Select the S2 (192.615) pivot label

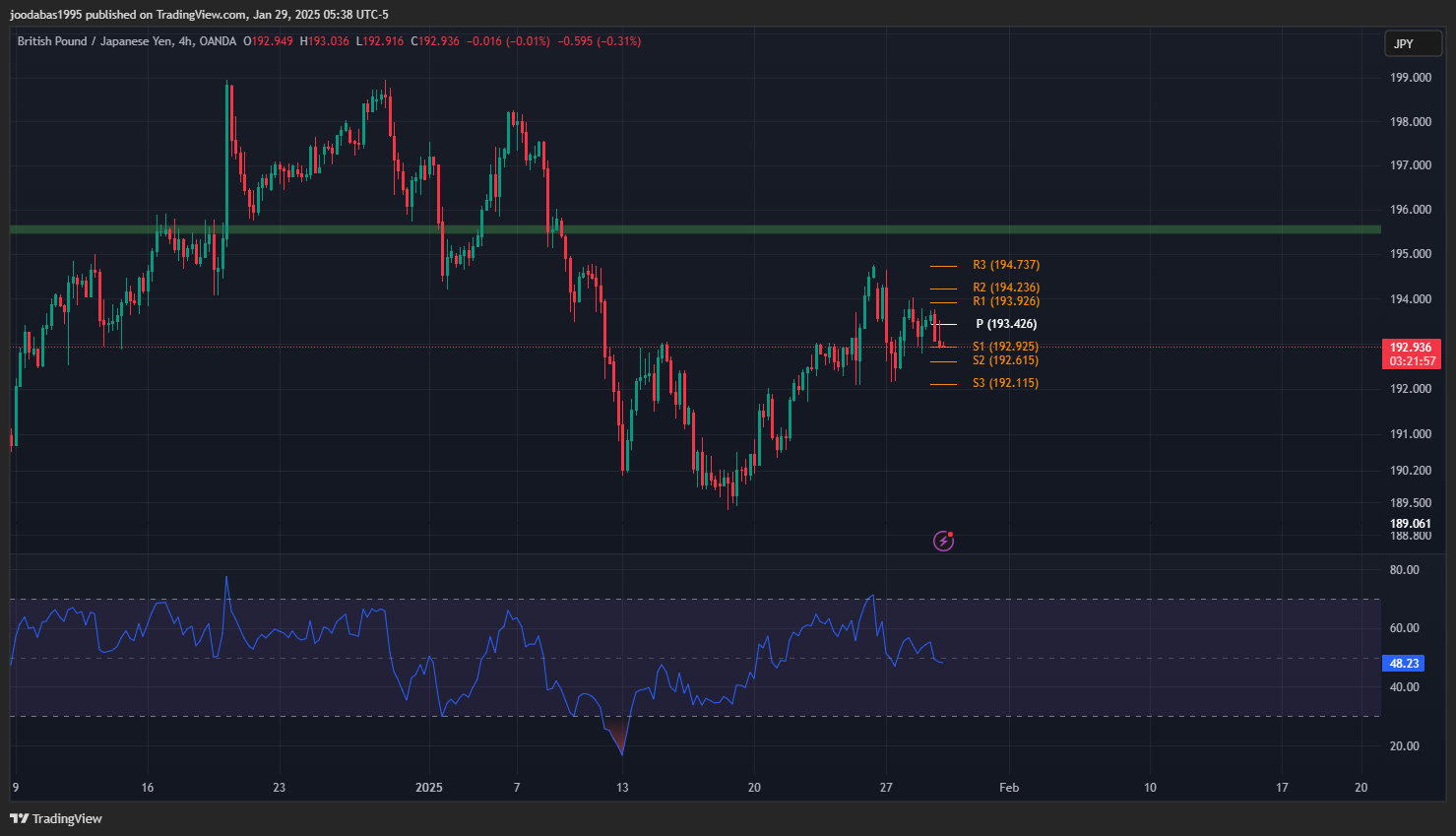coord(1005,360)
